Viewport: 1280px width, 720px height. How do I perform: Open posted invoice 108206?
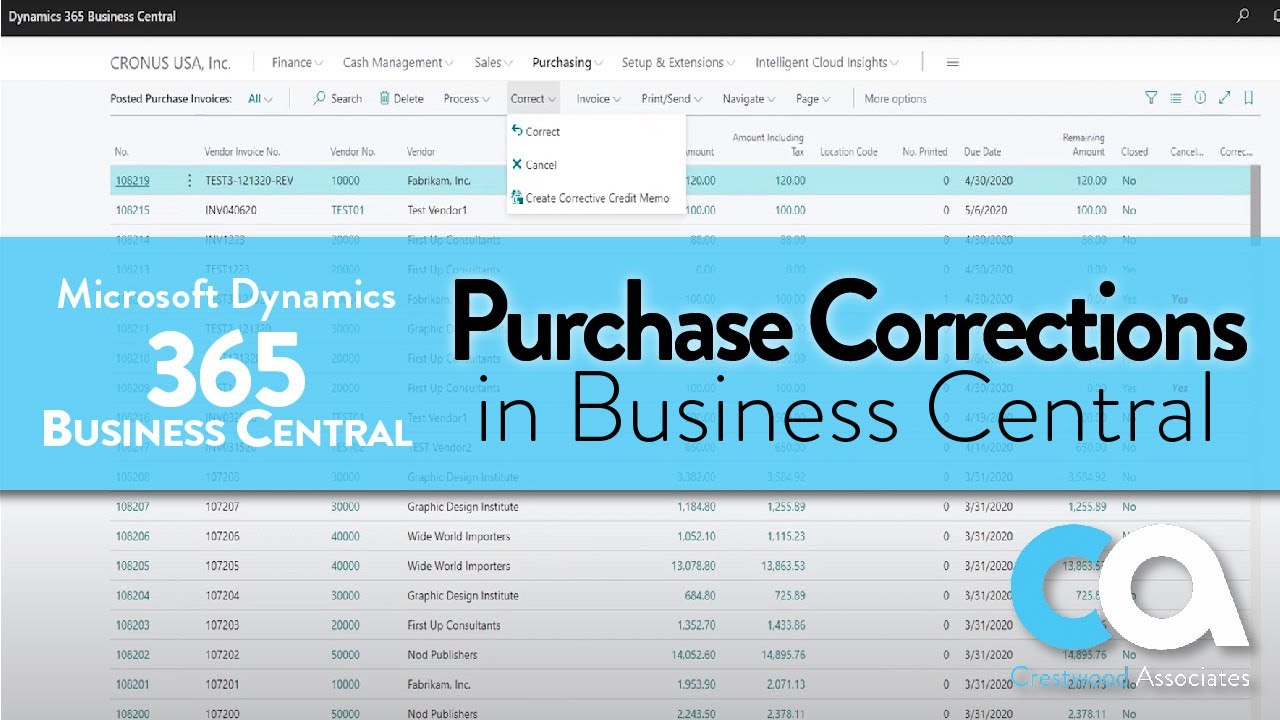(x=132, y=536)
